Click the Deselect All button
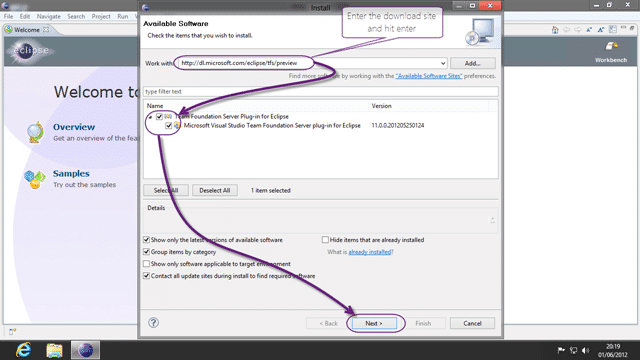 pos(215,190)
